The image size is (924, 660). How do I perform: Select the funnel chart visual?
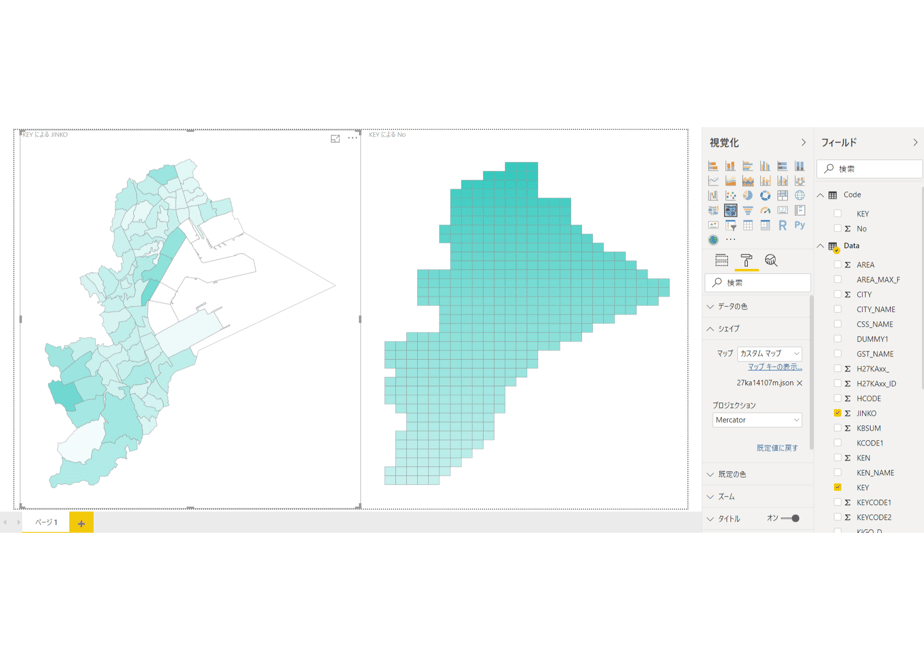(x=748, y=210)
